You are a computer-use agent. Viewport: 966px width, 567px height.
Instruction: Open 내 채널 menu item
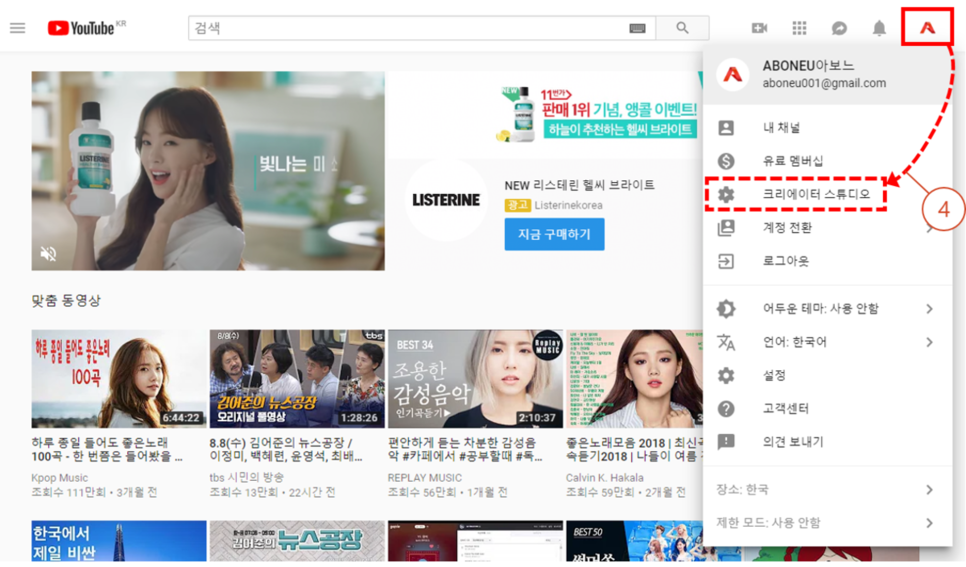click(x=827, y=128)
